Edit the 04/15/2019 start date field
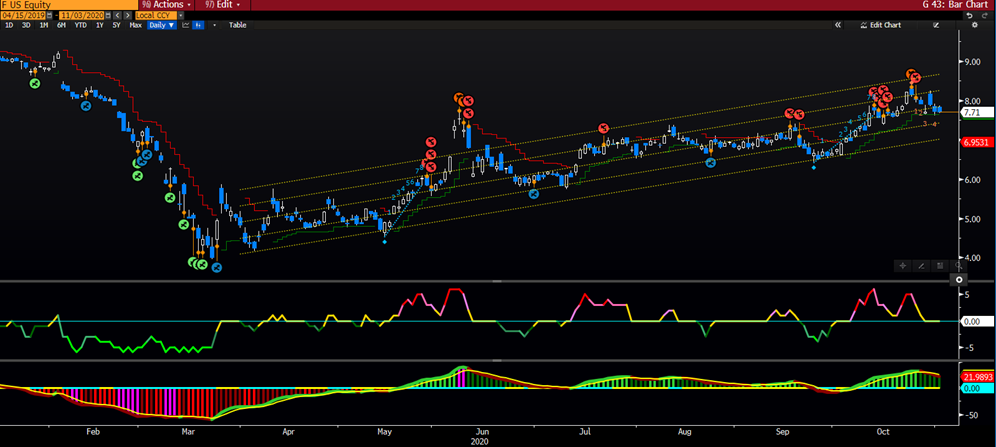The image size is (996, 447). [x=23, y=15]
